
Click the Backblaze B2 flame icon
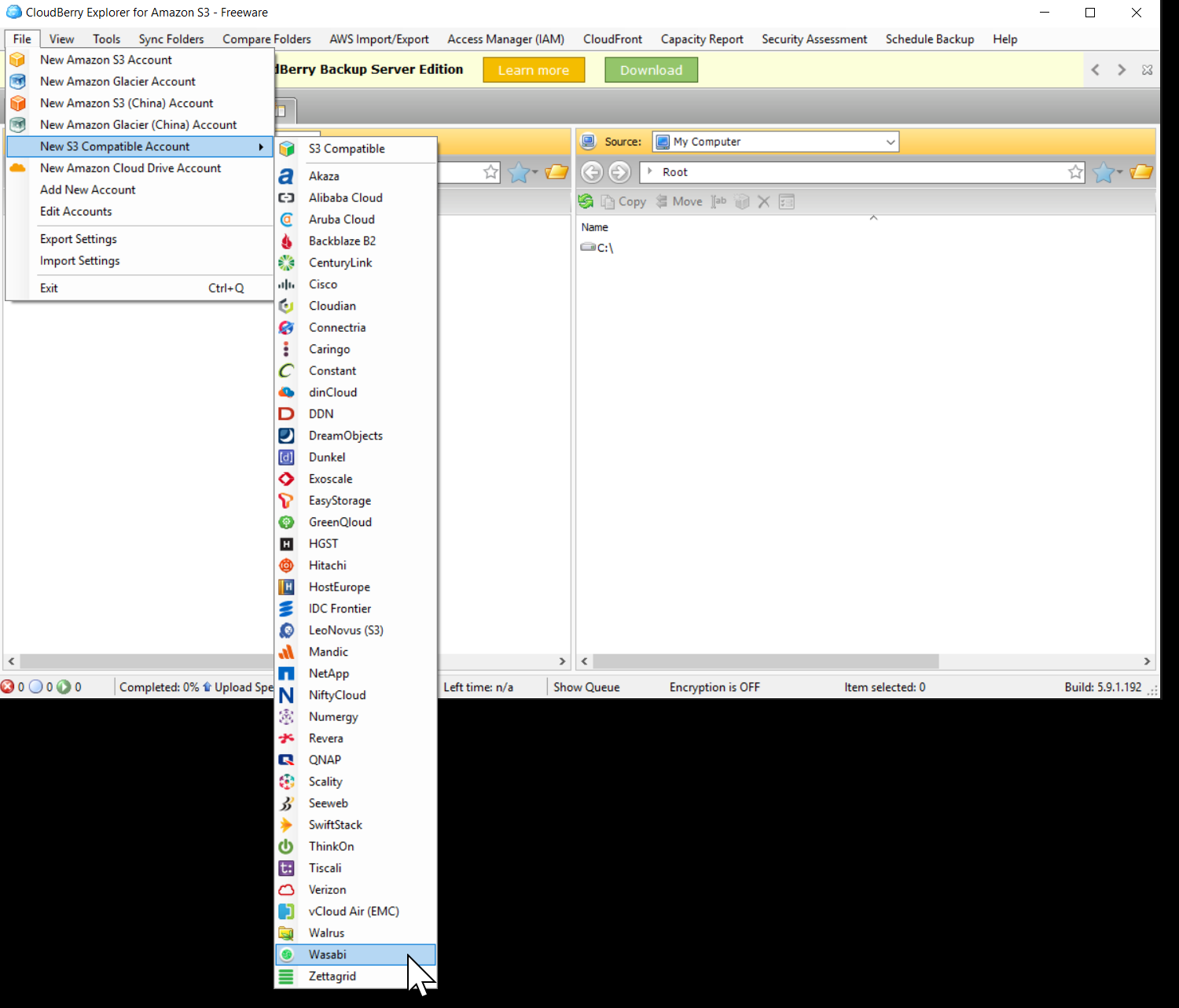[287, 241]
